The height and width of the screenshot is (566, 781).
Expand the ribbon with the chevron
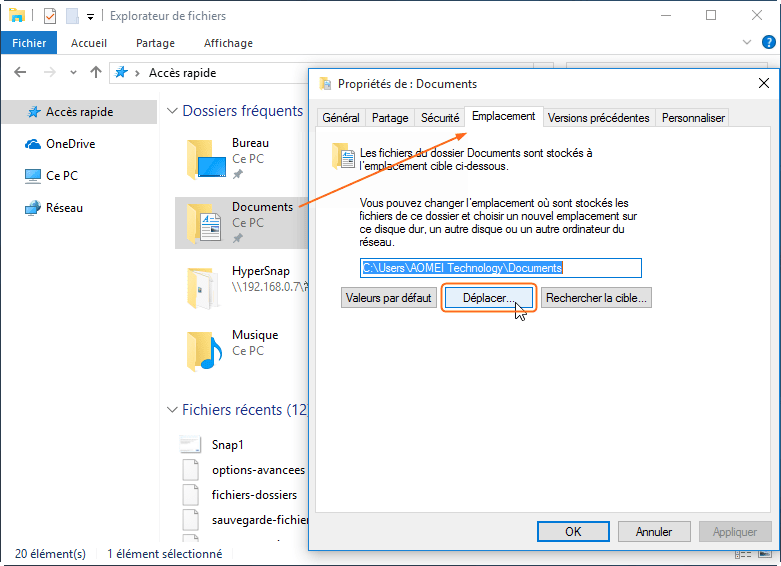[747, 42]
